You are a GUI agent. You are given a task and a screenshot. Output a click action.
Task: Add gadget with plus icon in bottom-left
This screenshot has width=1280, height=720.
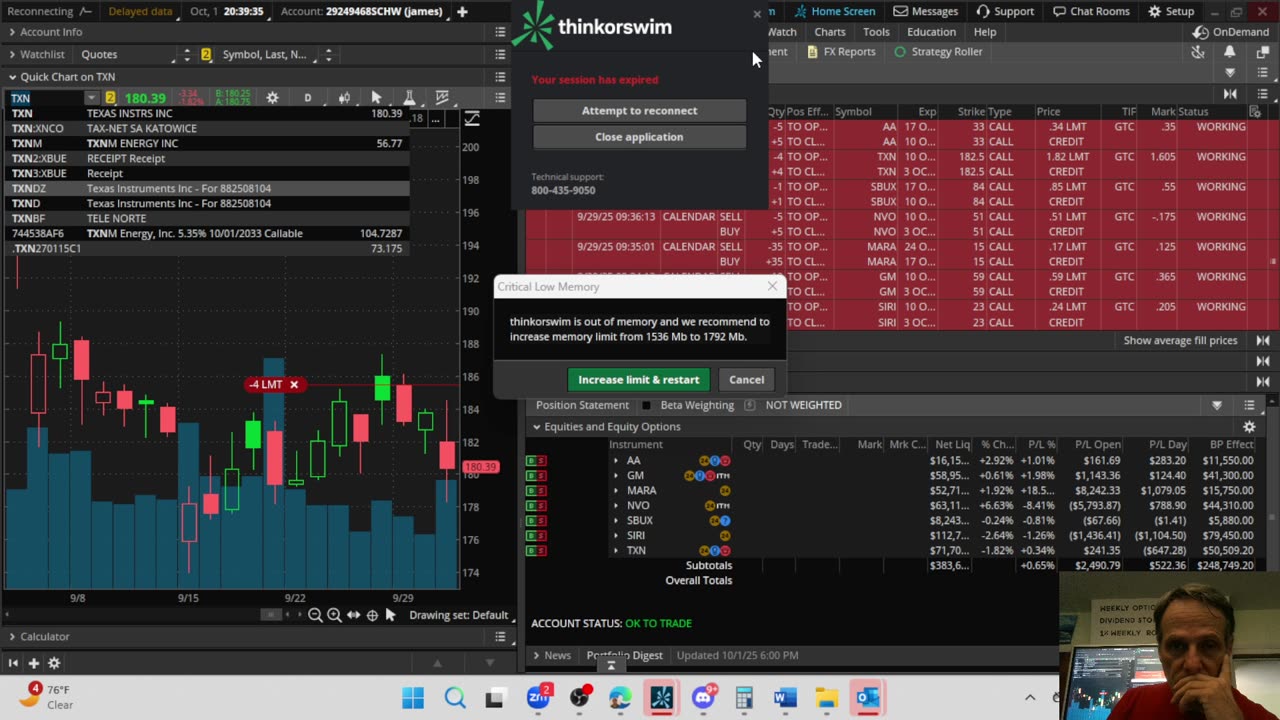pos(33,663)
